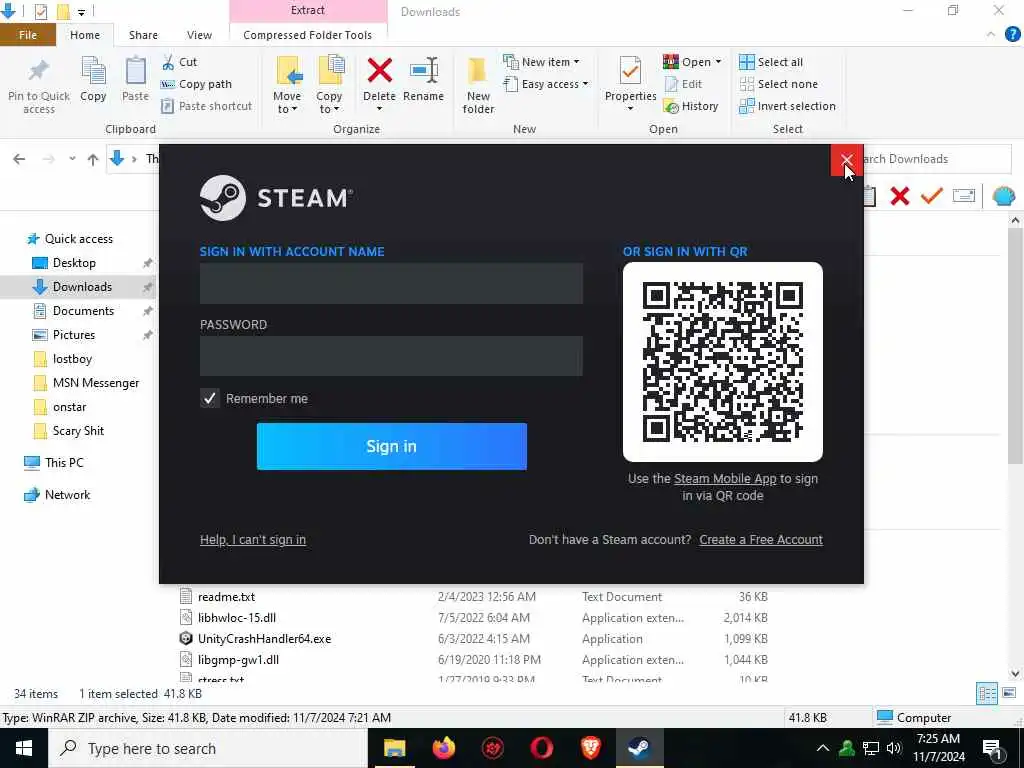Open Compressed Folder Tools tab
This screenshot has width=1024, height=768.
(308, 35)
